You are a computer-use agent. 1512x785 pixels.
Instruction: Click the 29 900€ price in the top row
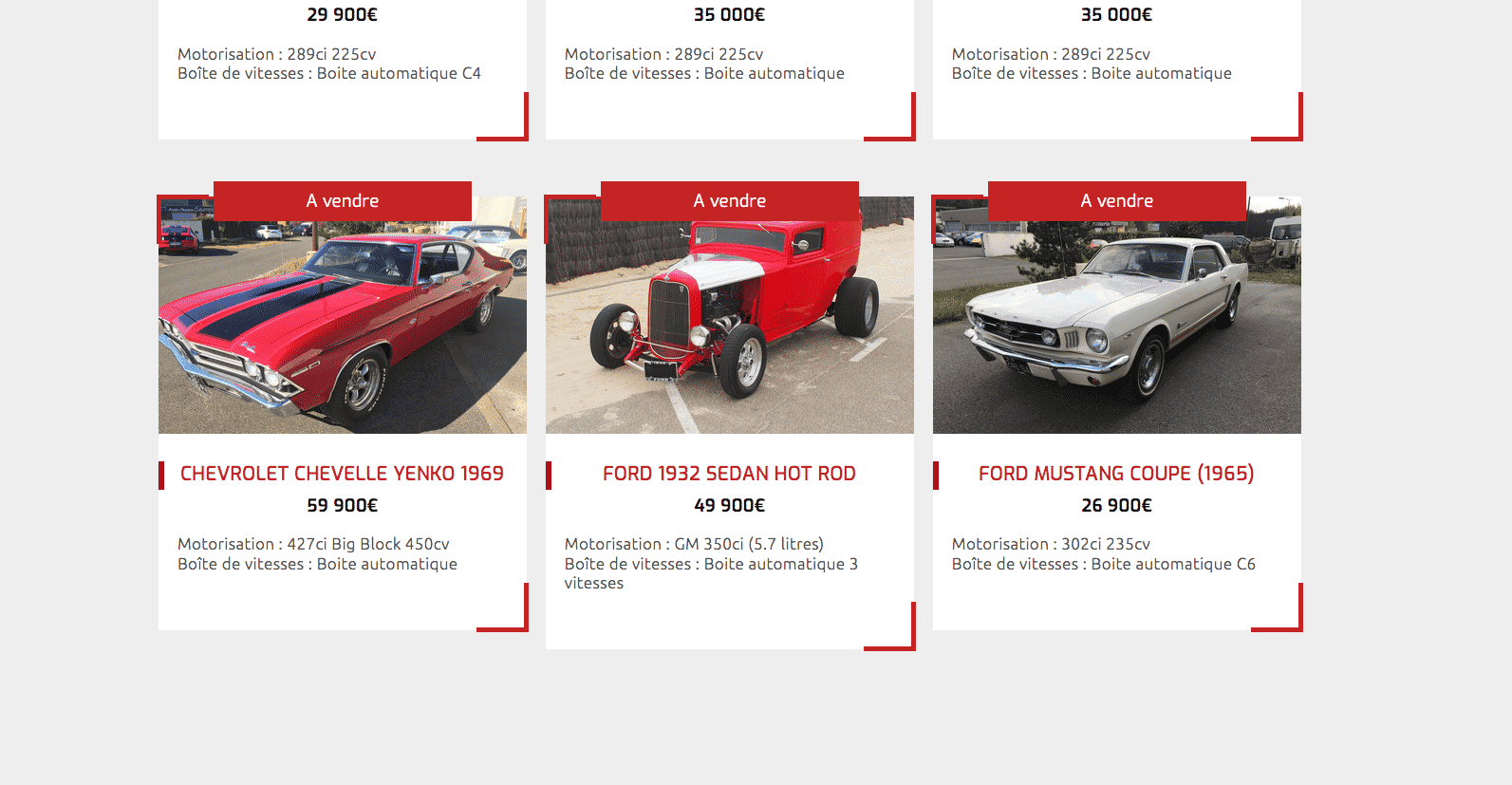[342, 15]
